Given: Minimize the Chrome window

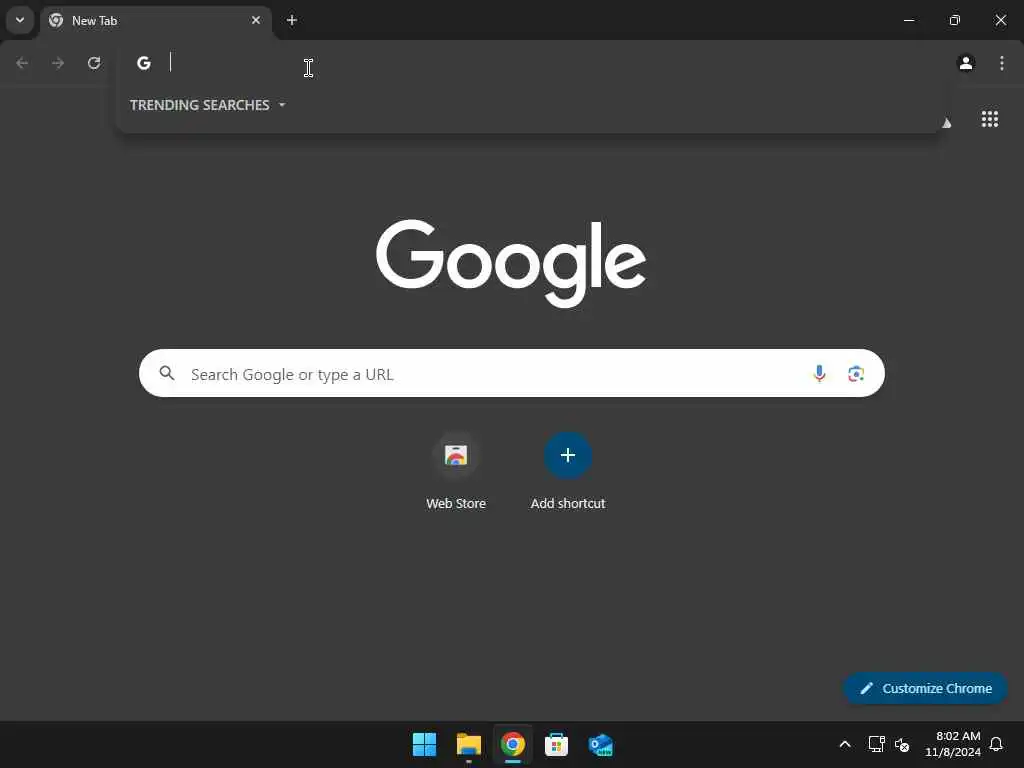Looking at the screenshot, I should click(908, 20).
